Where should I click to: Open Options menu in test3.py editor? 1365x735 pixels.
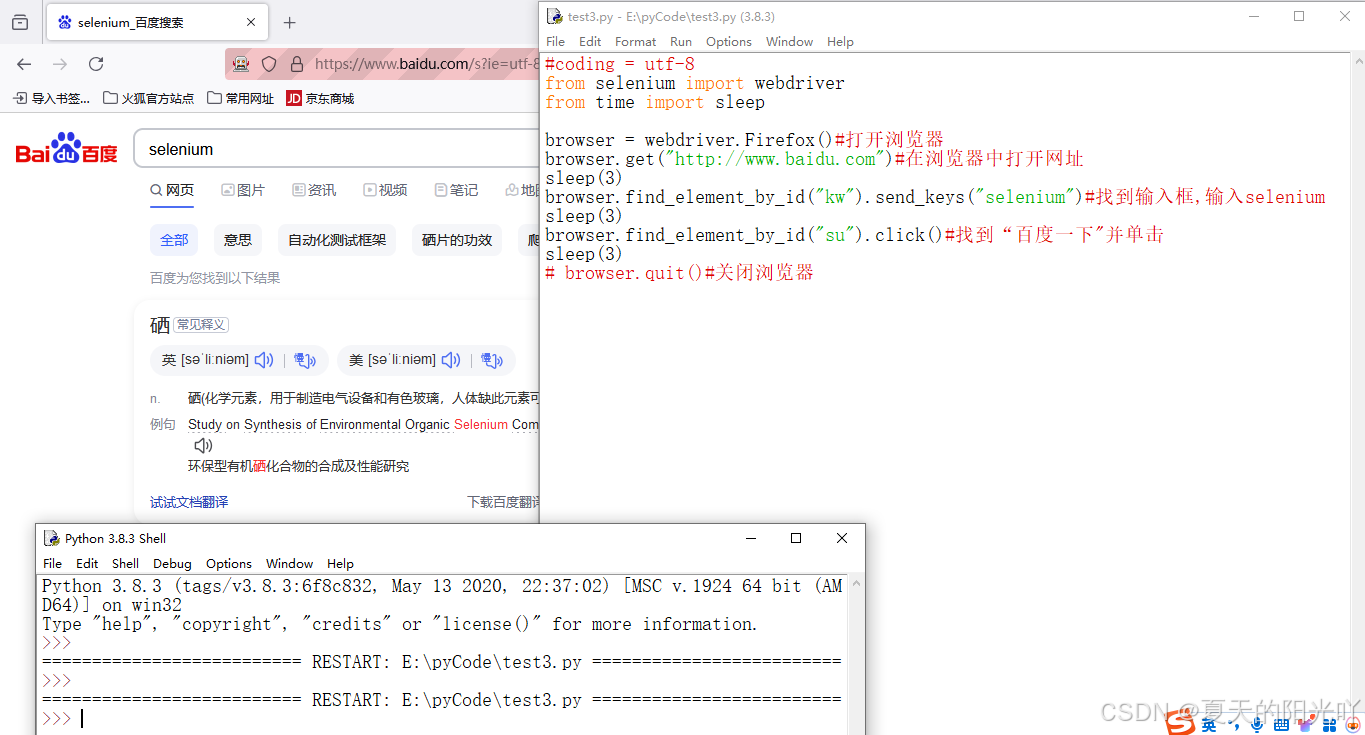[x=728, y=42]
